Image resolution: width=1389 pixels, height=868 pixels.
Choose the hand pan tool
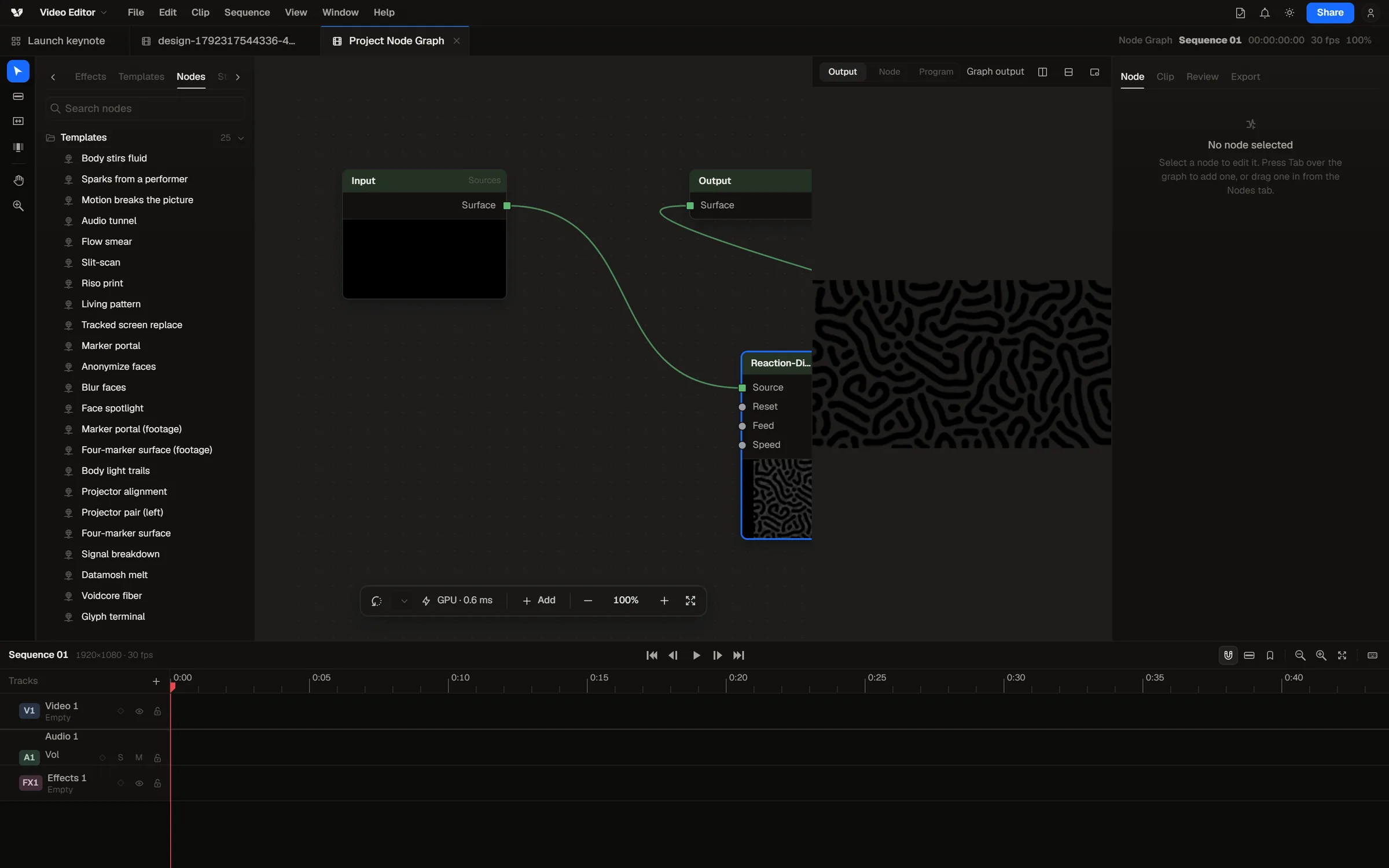click(18, 181)
